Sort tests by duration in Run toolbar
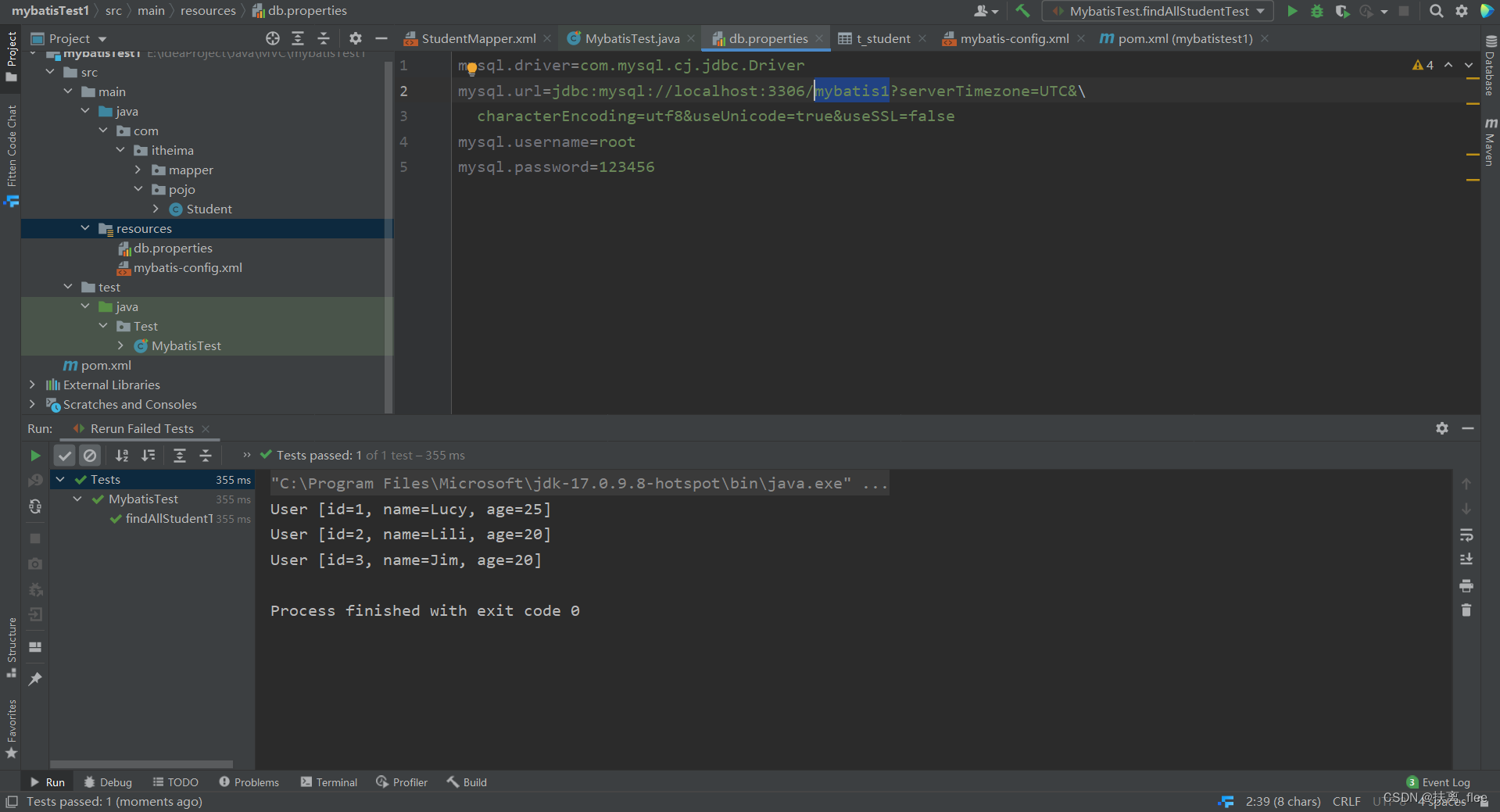Viewport: 1500px width, 812px height. pyautogui.click(x=148, y=456)
